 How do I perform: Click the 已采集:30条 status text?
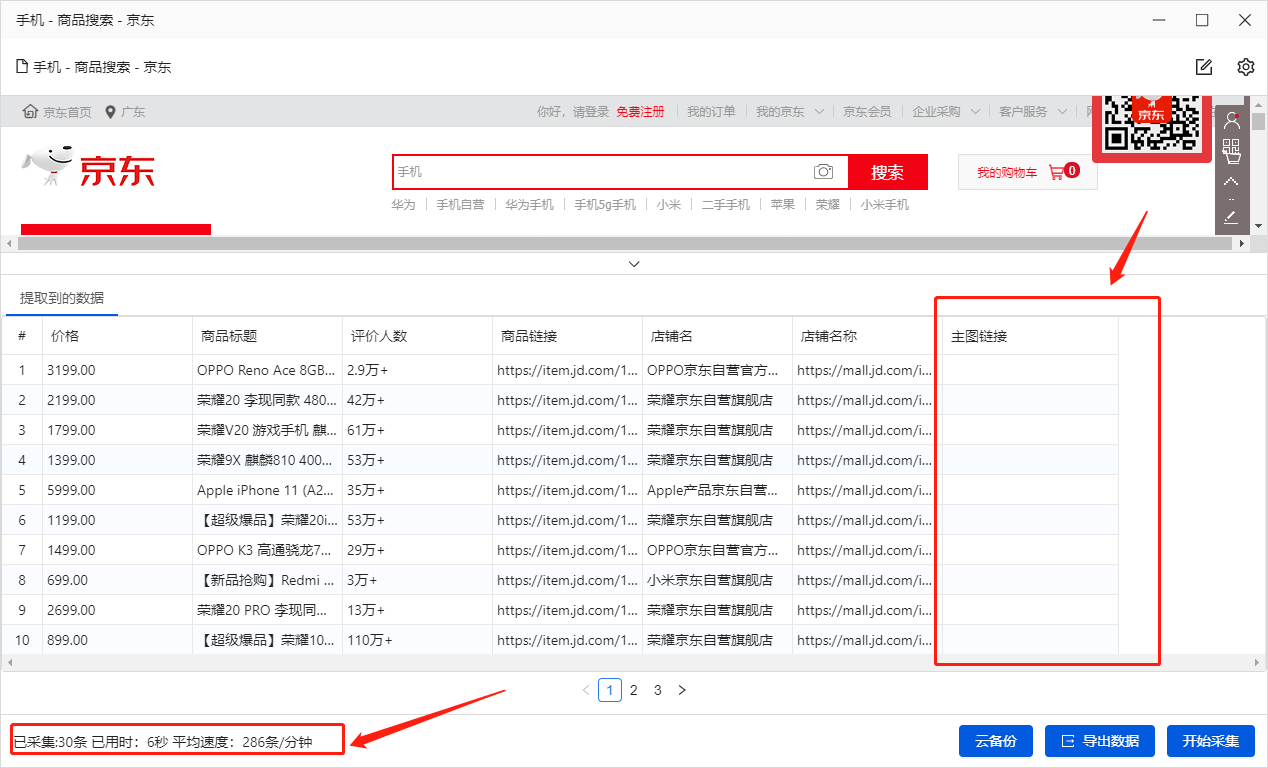pyautogui.click(x=50, y=742)
